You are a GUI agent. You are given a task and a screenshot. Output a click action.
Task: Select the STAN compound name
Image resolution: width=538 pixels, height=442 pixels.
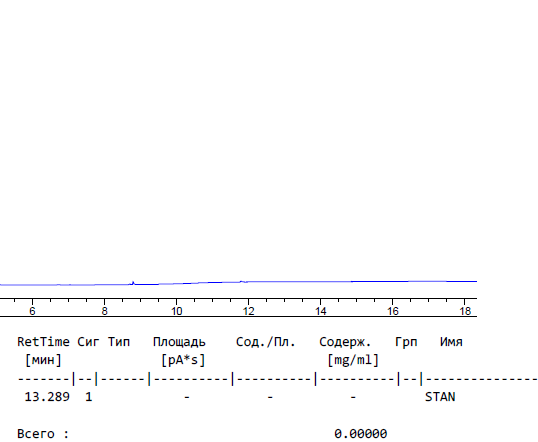point(440,397)
